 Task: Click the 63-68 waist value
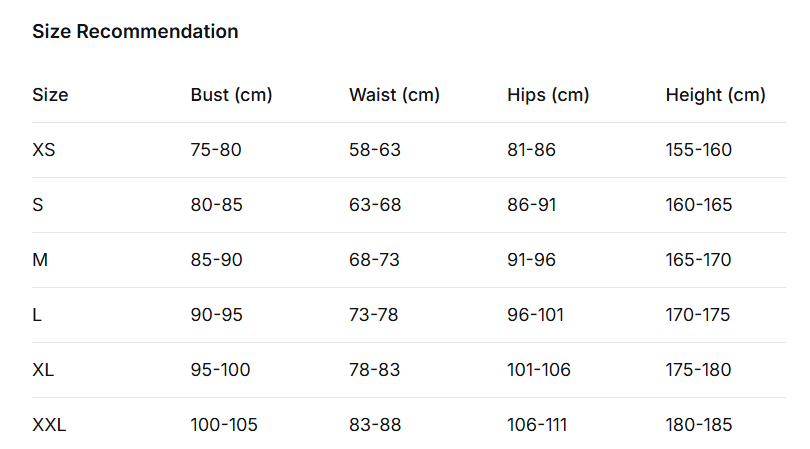[x=374, y=205]
